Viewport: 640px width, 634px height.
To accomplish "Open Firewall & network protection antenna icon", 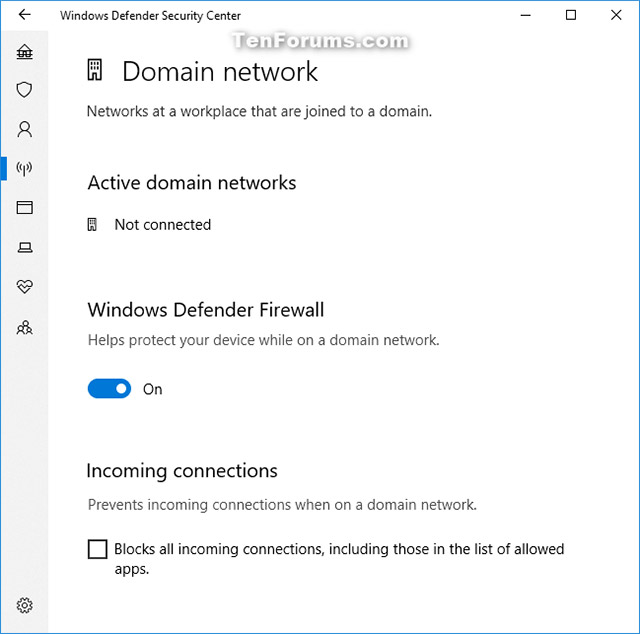I will (x=24, y=168).
